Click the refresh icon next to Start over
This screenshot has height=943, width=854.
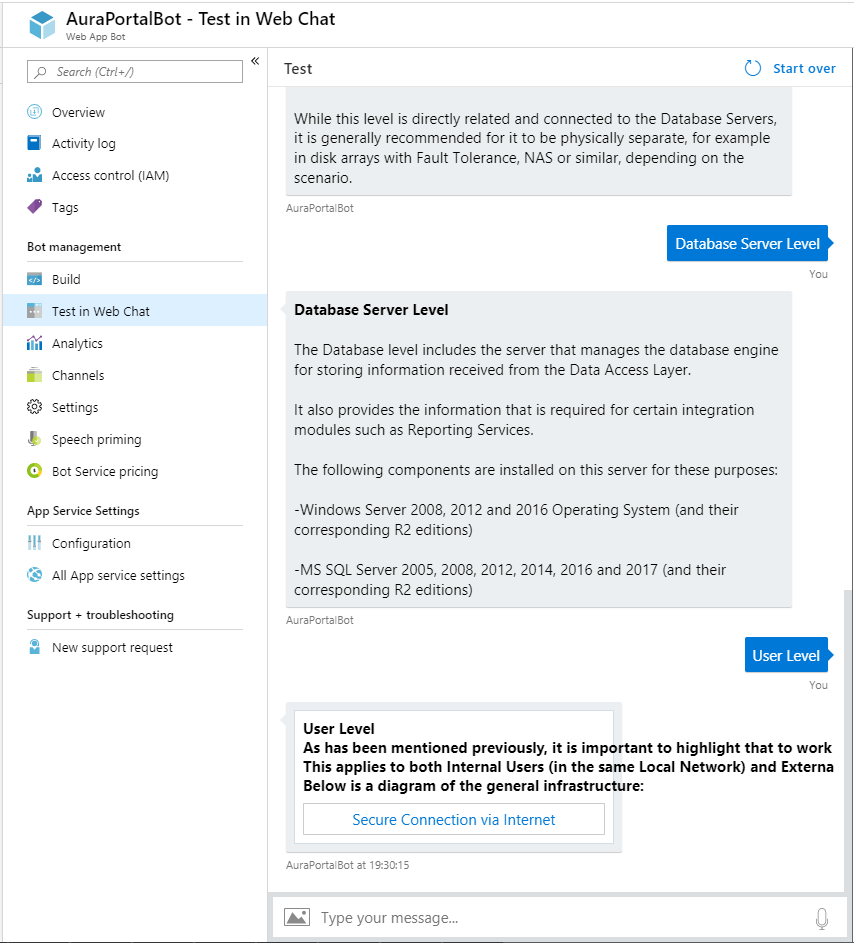coord(752,68)
